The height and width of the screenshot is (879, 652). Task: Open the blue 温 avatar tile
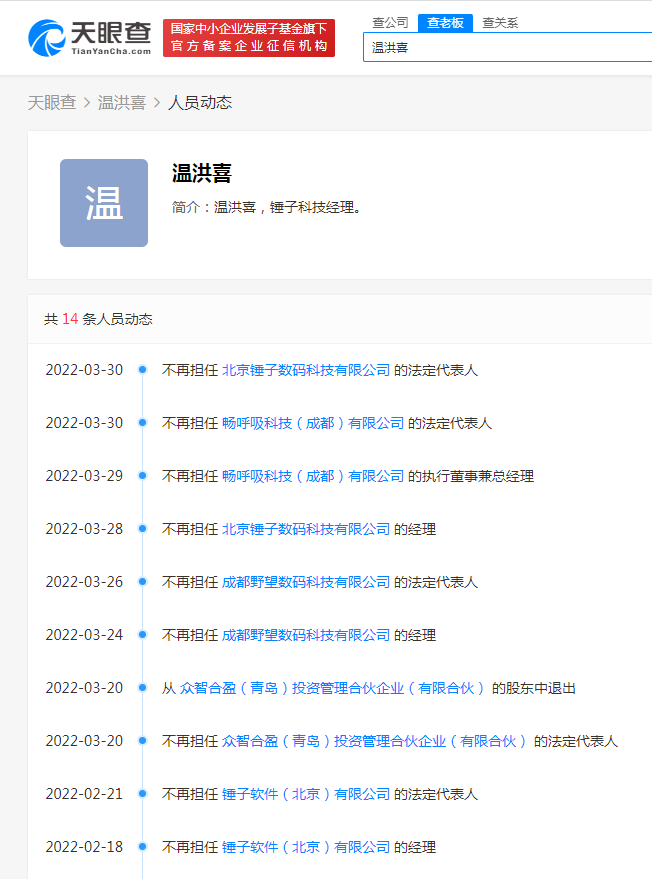[104, 203]
